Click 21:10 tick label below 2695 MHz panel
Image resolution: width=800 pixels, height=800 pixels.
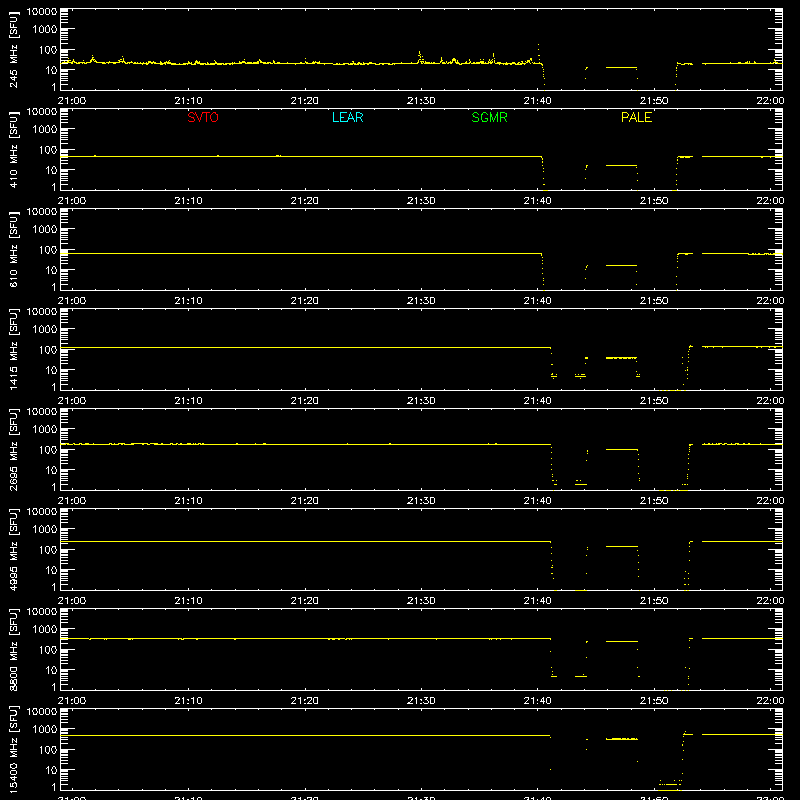(x=188, y=501)
